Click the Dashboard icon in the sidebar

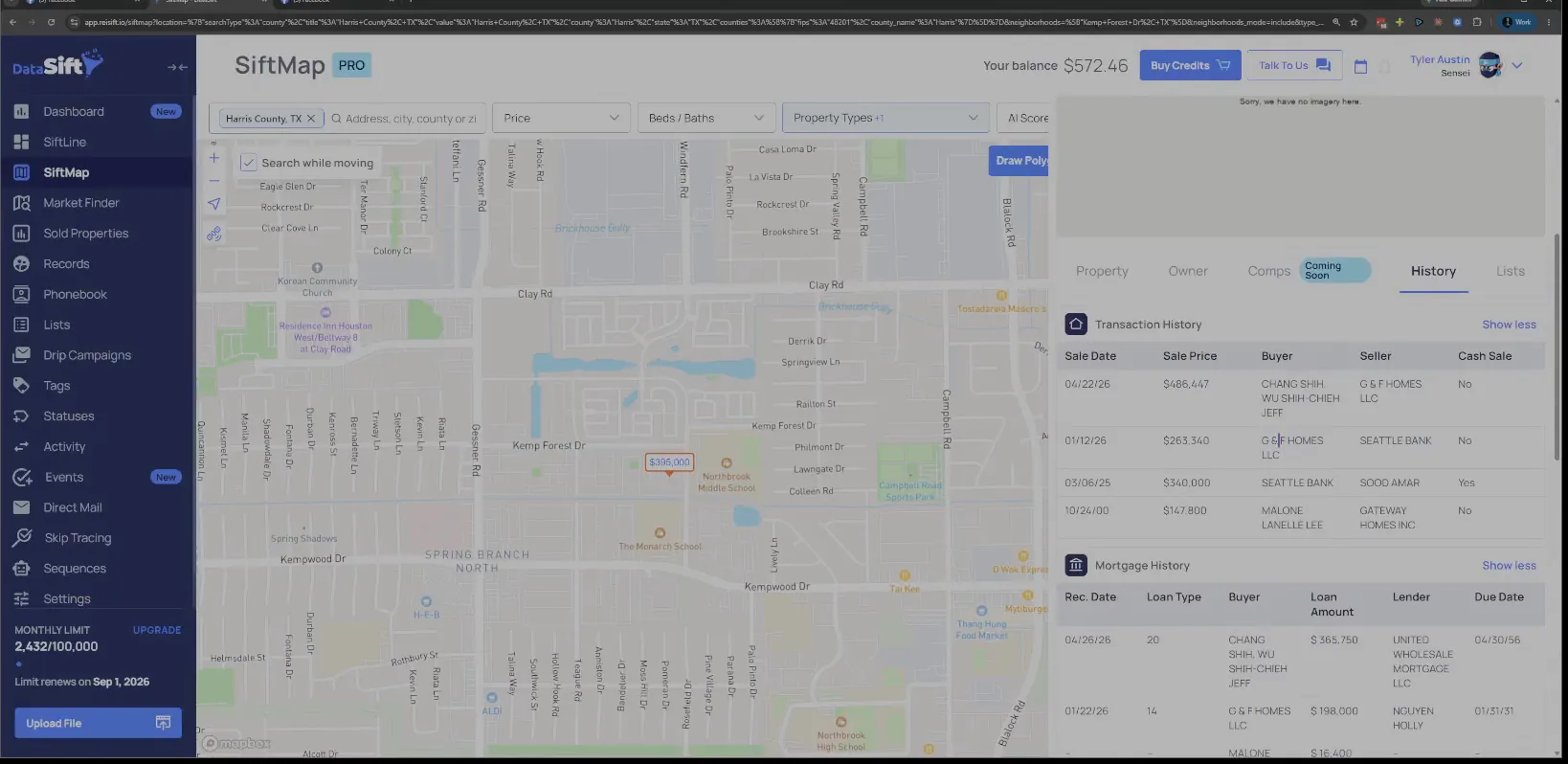pos(21,111)
